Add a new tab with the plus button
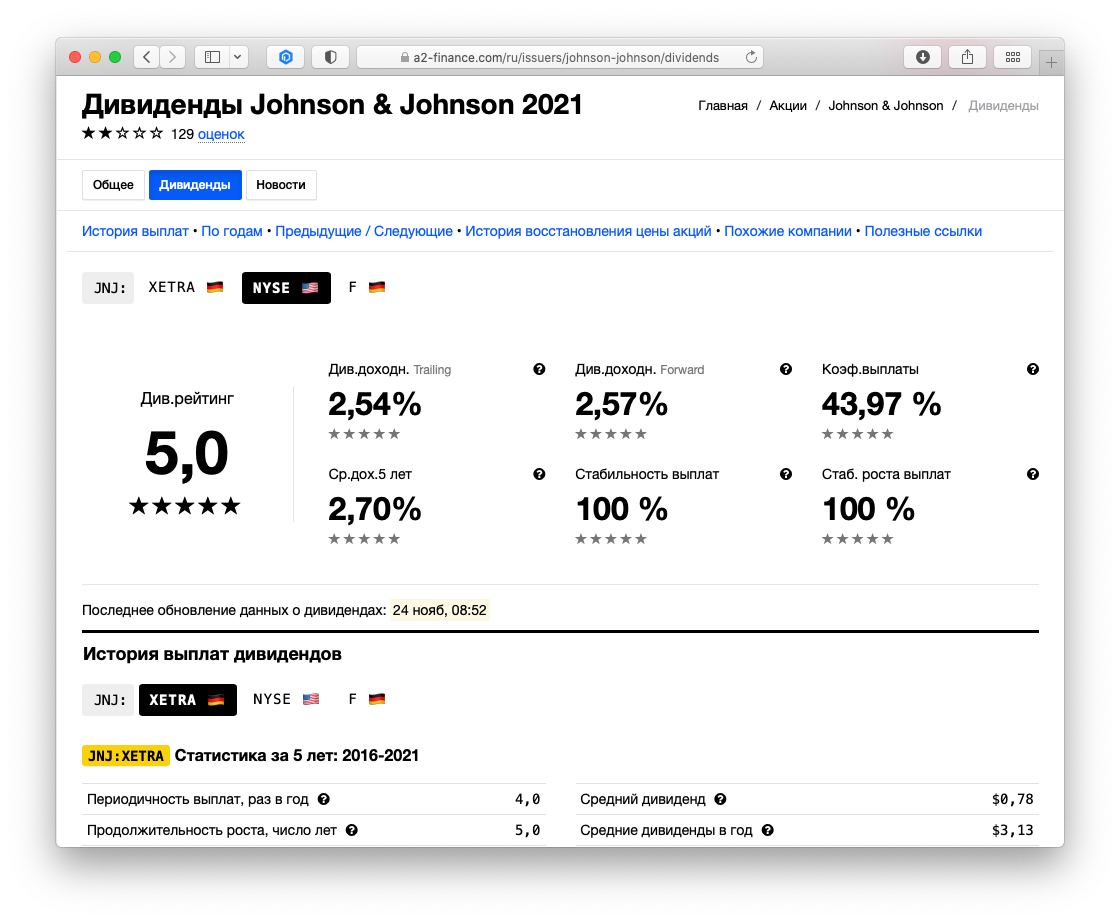Image resolution: width=1120 pixels, height=921 pixels. coord(1051,63)
